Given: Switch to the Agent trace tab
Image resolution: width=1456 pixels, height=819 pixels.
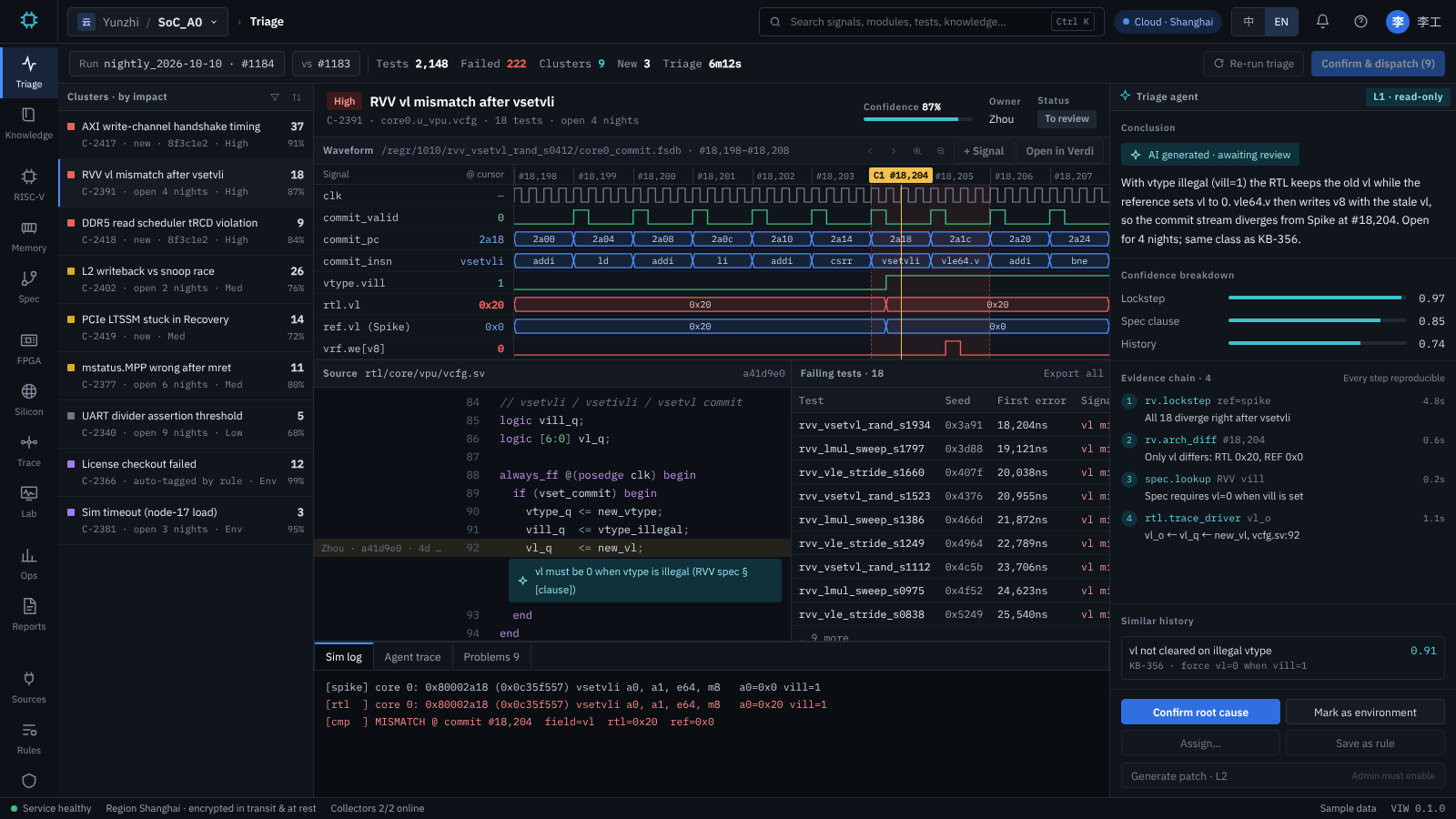Looking at the screenshot, I should (412, 657).
